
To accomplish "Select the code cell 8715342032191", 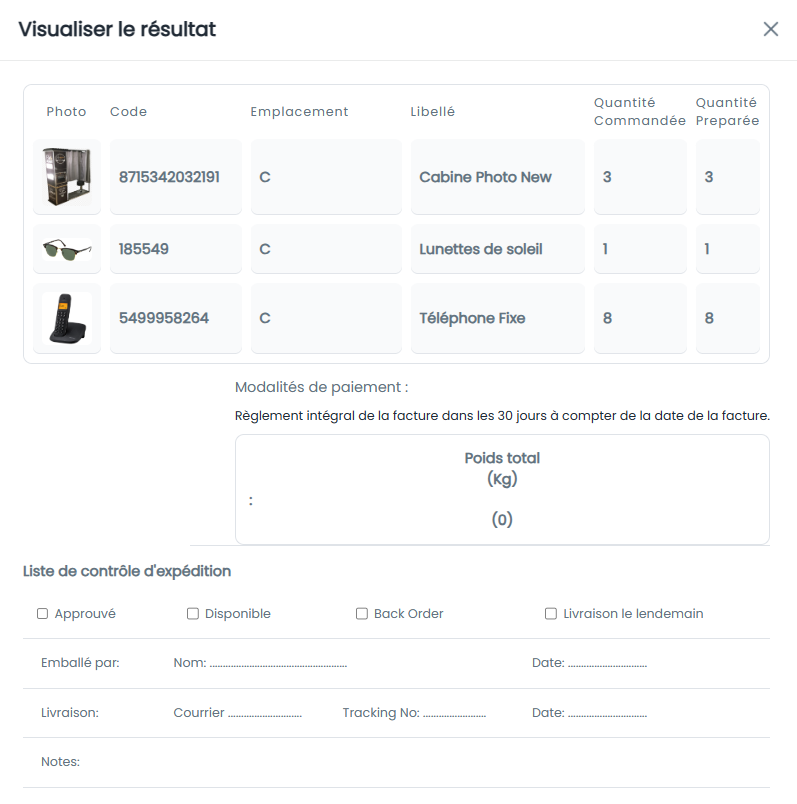I will [x=175, y=176].
